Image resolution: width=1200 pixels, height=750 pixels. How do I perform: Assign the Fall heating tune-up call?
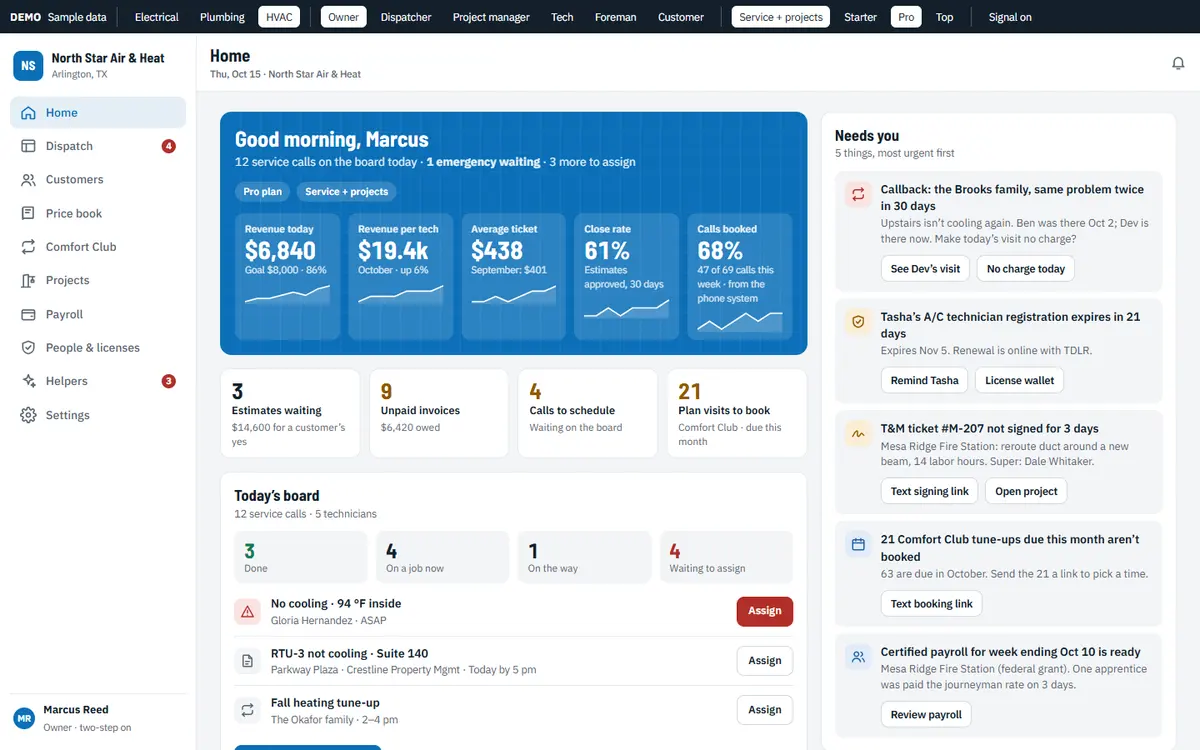tap(765, 710)
